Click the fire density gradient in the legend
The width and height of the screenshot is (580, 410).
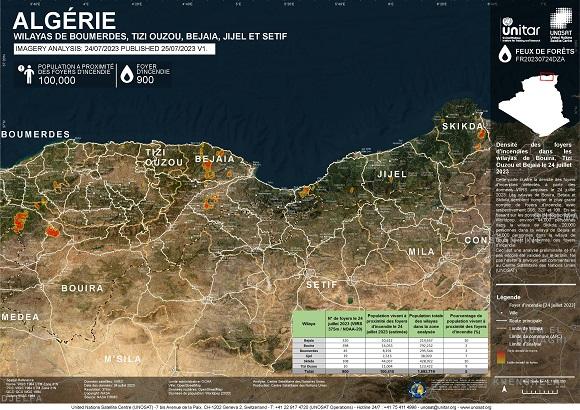(501, 357)
